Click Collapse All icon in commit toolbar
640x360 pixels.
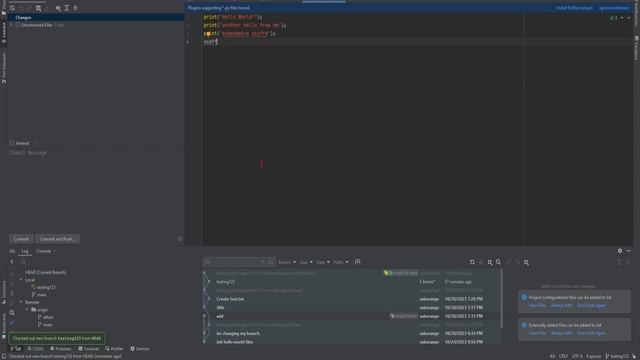pyautogui.click(x=75, y=8)
